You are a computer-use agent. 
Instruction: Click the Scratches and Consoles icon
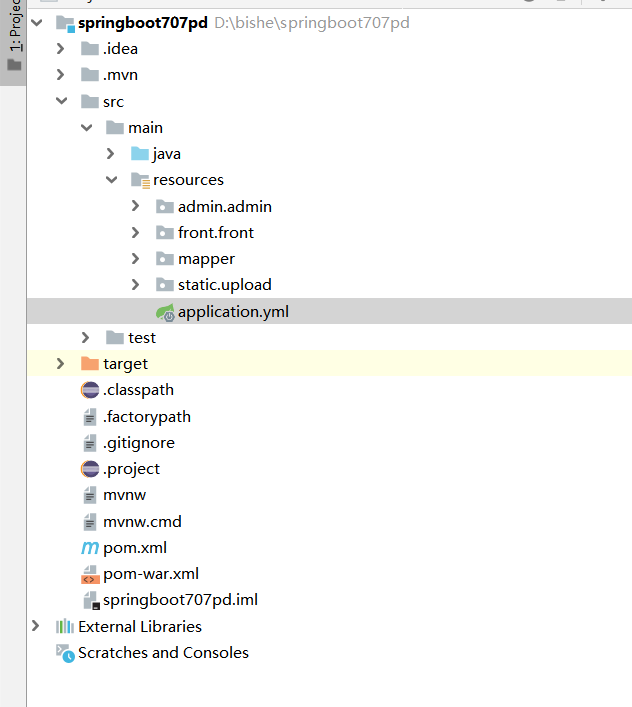click(x=65, y=653)
